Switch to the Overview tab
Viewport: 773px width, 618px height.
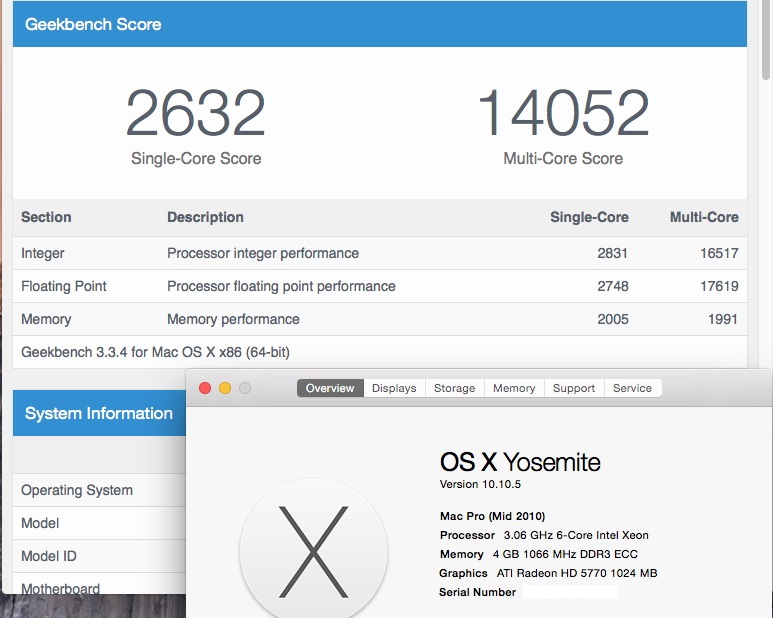[x=330, y=388]
